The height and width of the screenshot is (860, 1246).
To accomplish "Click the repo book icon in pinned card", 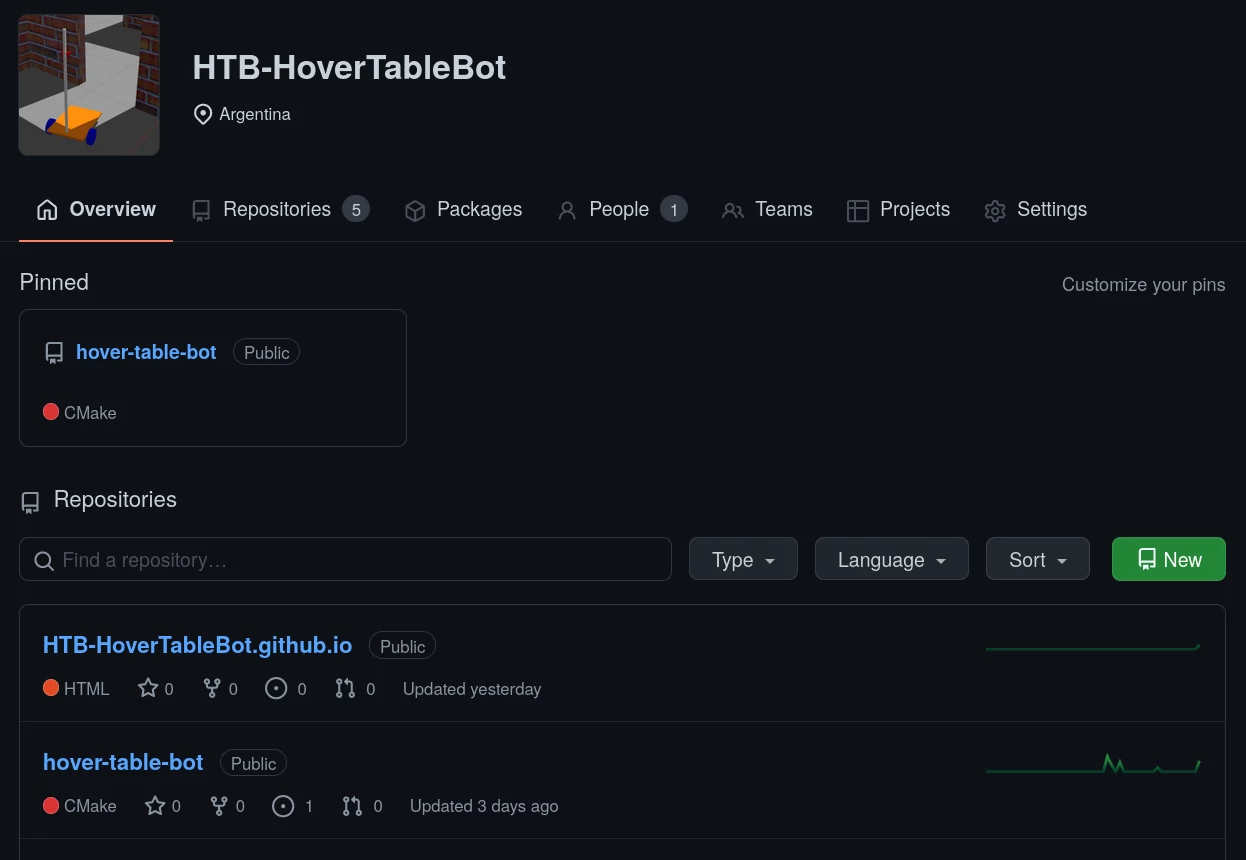I will coord(54,352).
